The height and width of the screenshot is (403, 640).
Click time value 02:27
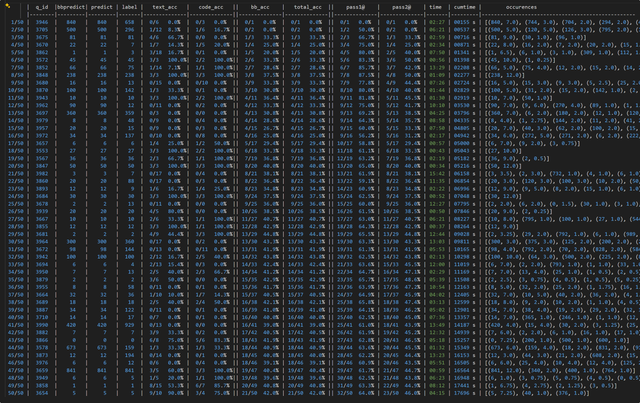click(436, 22)
